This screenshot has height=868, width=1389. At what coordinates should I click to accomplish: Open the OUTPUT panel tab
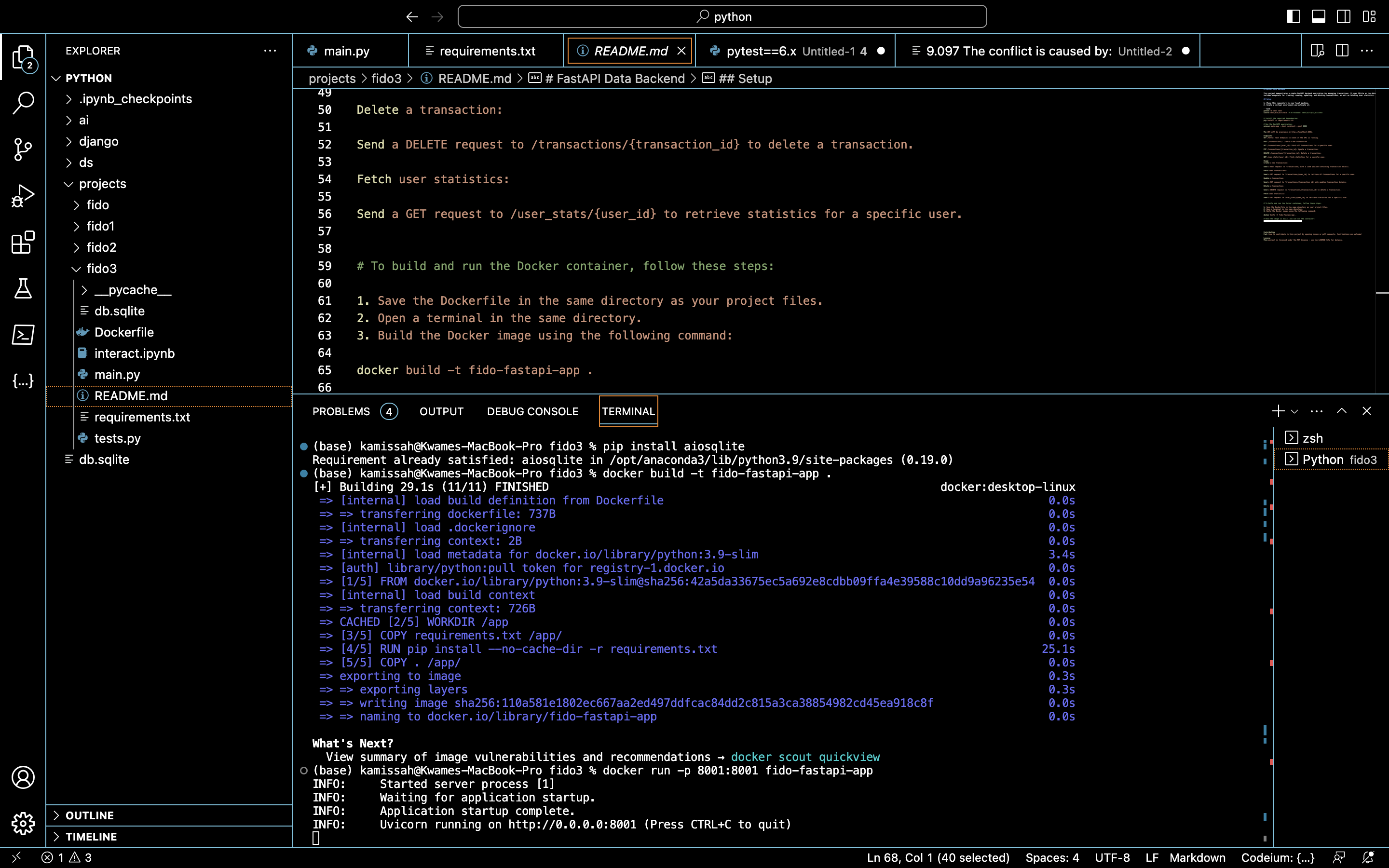coord(441,412)
